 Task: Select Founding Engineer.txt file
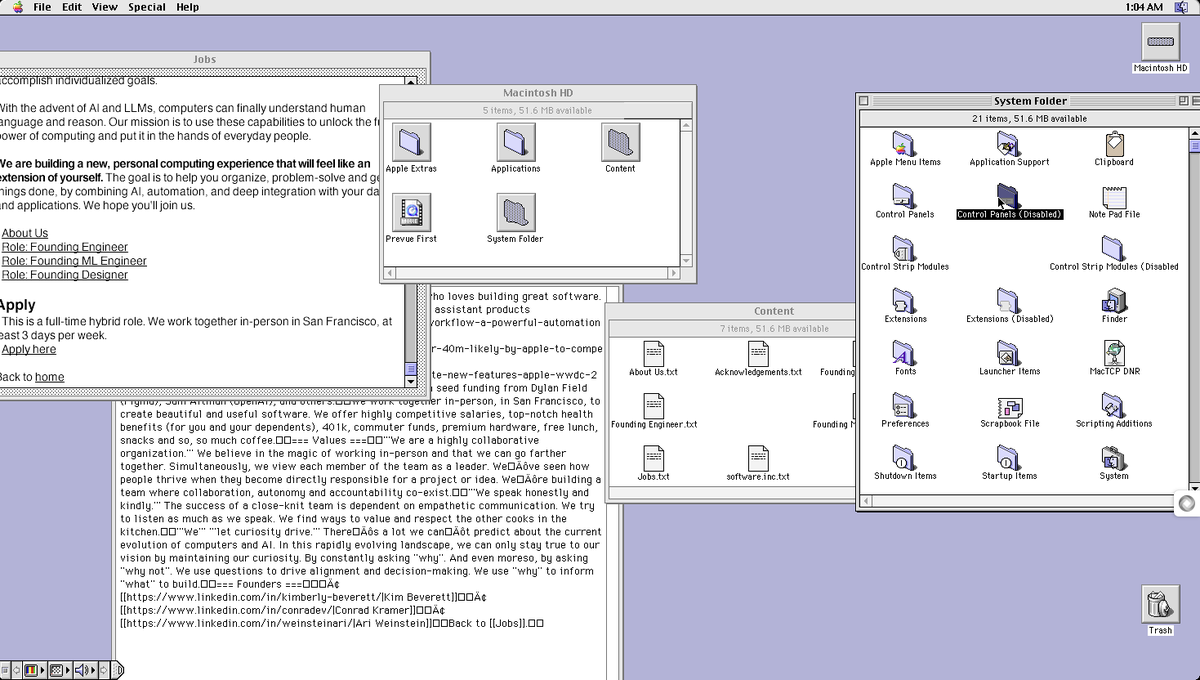(x=653, y=405)
